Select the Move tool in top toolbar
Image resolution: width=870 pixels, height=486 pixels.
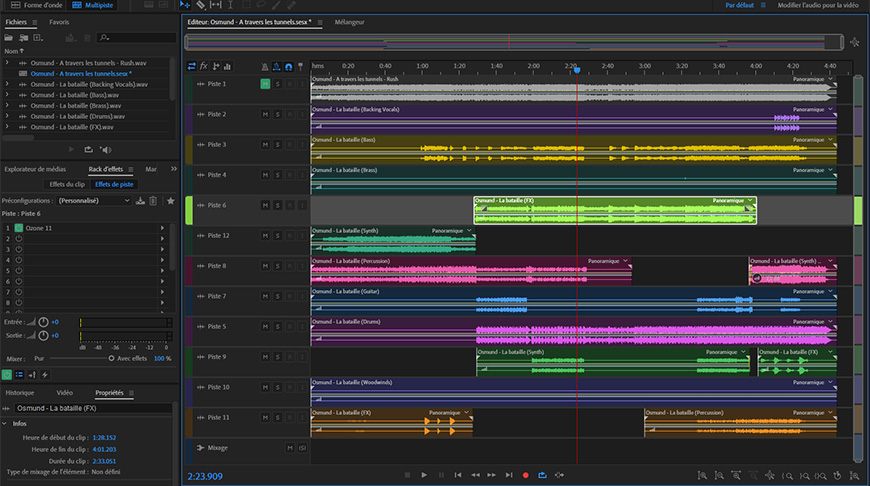coord(185,5)
